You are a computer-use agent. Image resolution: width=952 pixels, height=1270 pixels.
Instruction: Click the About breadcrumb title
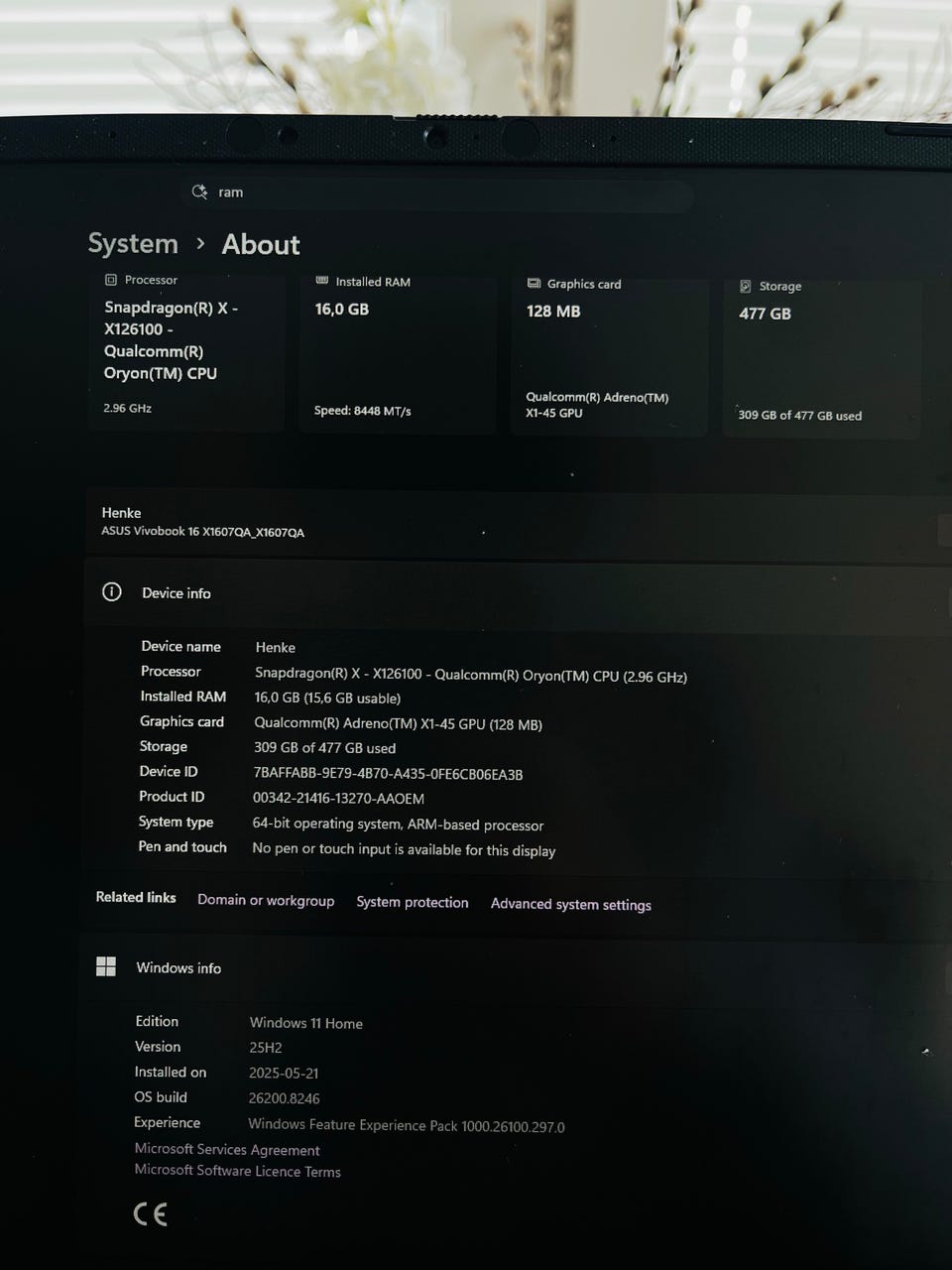[x=260, y=244]
